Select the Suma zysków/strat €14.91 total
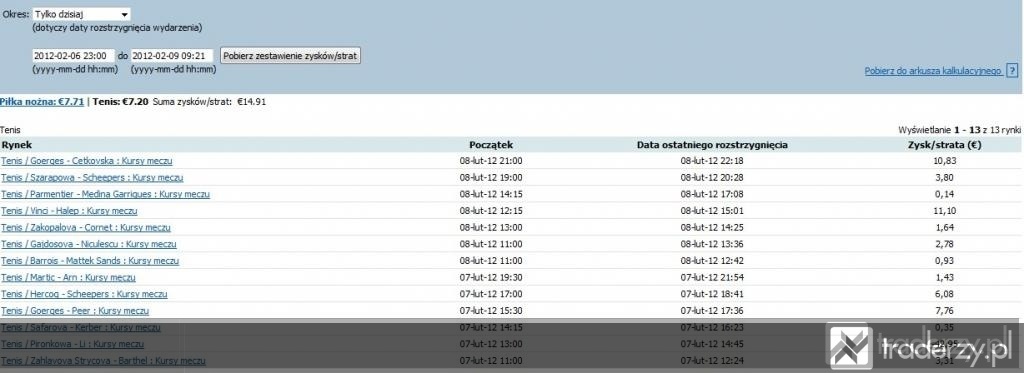 pyautogui.click(x=209, y=102)
